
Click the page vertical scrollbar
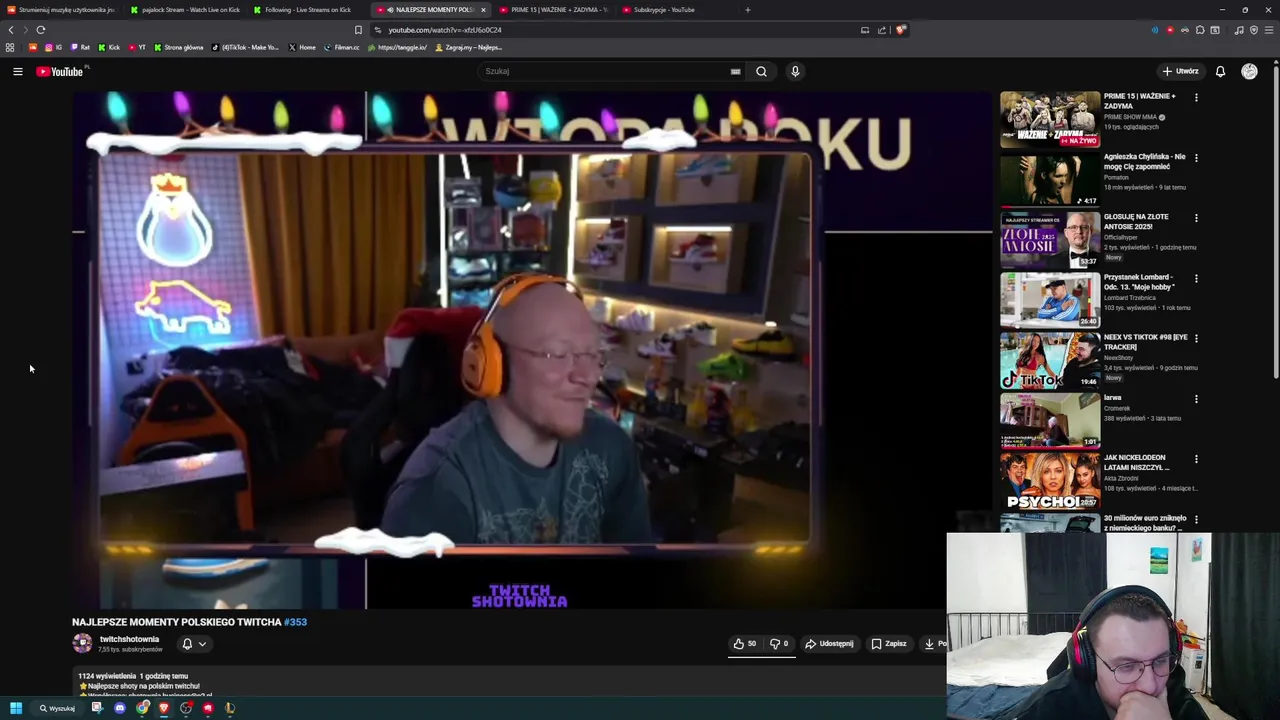[1276, 220]
